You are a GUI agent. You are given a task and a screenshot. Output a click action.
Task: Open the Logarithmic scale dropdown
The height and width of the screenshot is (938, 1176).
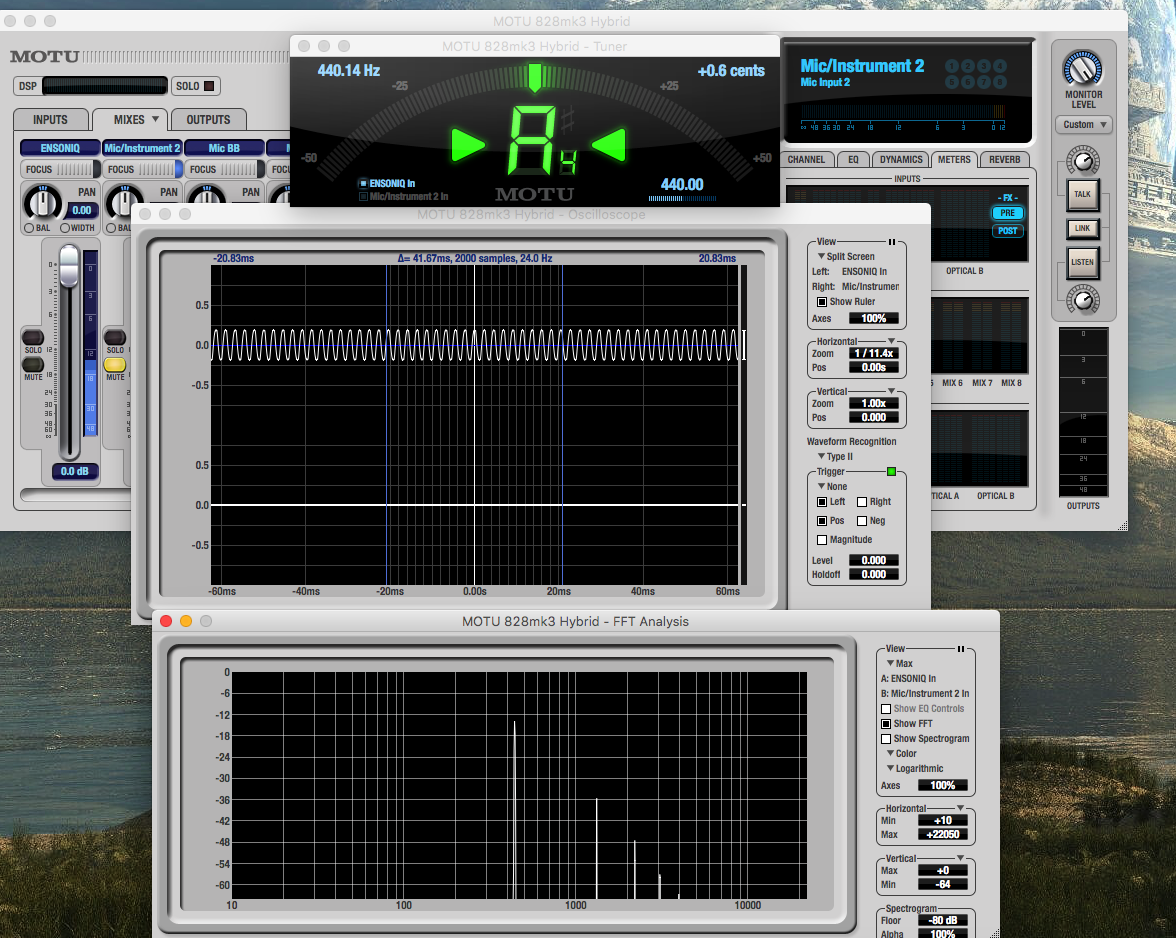tap(913, 769)
